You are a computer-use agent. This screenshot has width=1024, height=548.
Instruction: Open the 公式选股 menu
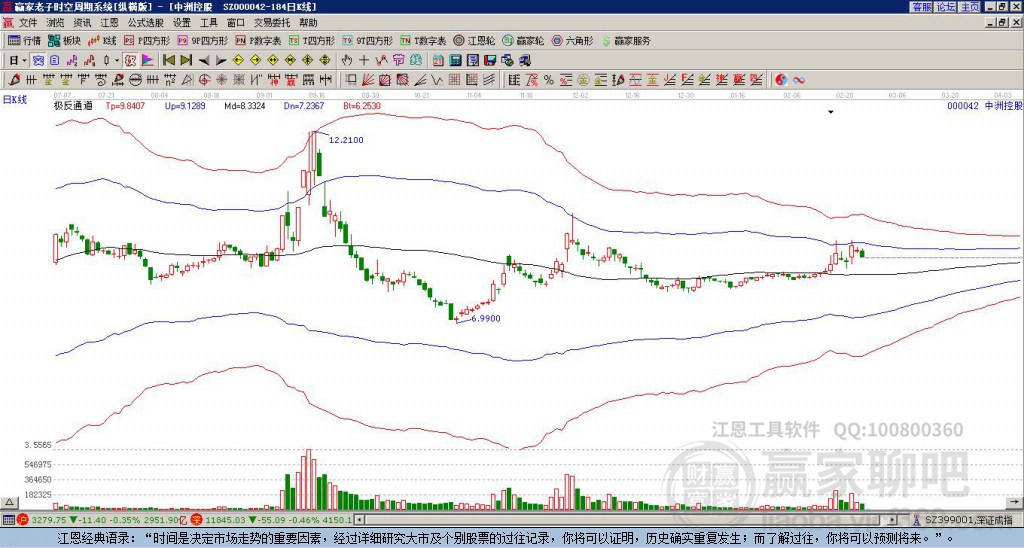point(146,23)
